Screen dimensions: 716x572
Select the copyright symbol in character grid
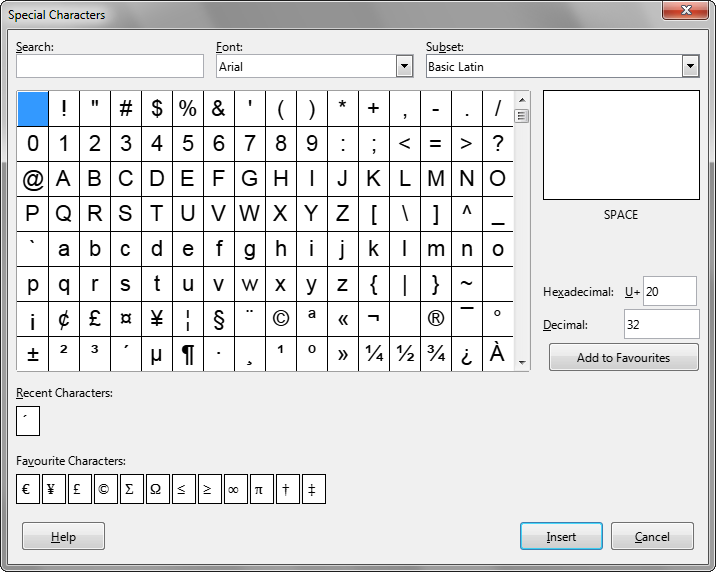pyautogui.click(x=281, y=319)
